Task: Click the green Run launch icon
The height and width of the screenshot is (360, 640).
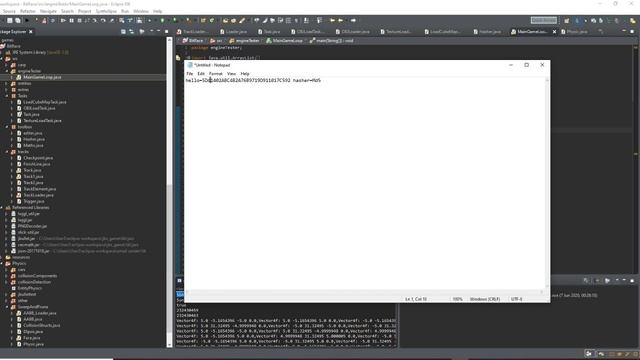Action: coord(175,20)
